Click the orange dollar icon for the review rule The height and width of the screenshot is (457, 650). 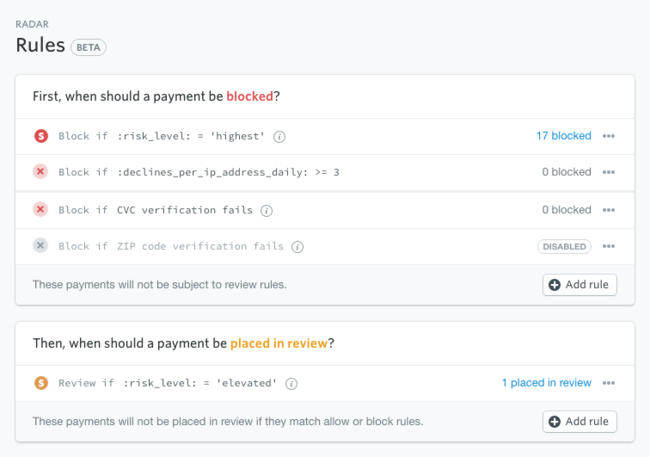[41, 383]
